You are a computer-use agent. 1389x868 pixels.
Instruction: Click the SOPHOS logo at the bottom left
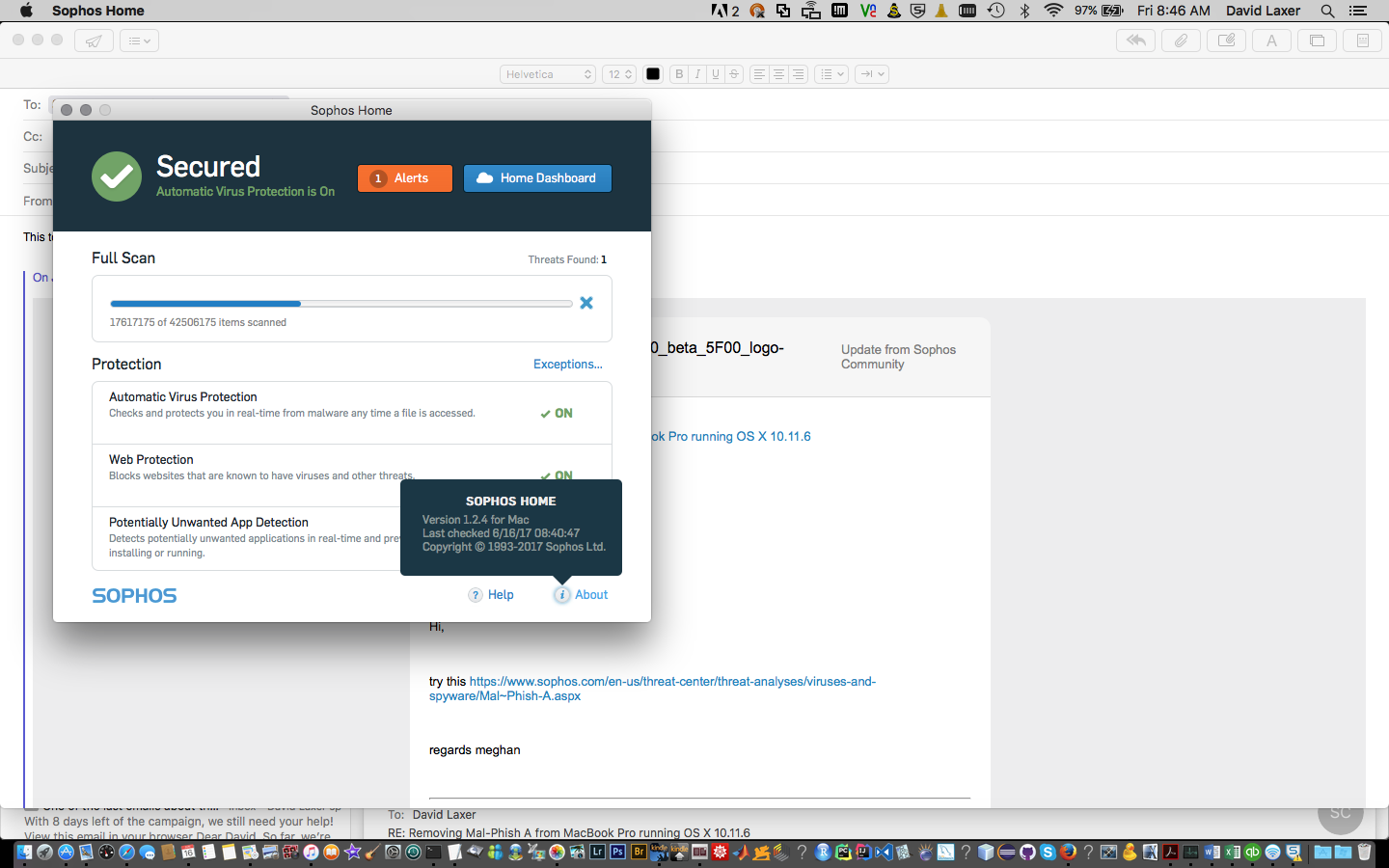pos(134,596)
